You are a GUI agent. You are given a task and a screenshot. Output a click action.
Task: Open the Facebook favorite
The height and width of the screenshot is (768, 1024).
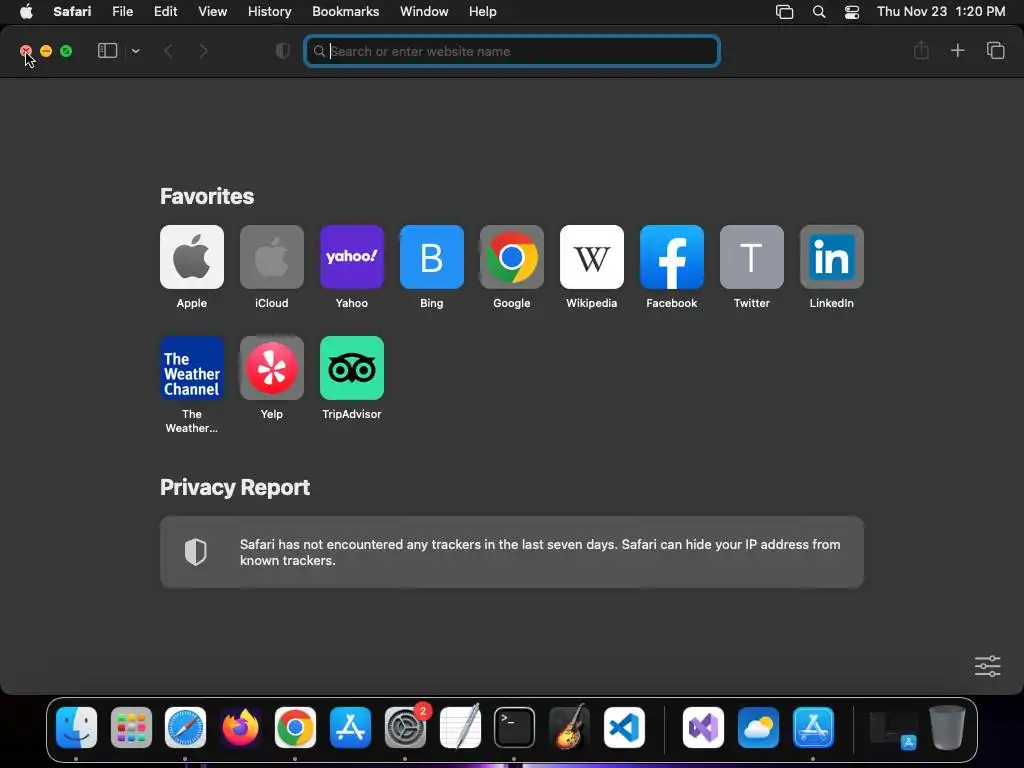coord(671,257)
